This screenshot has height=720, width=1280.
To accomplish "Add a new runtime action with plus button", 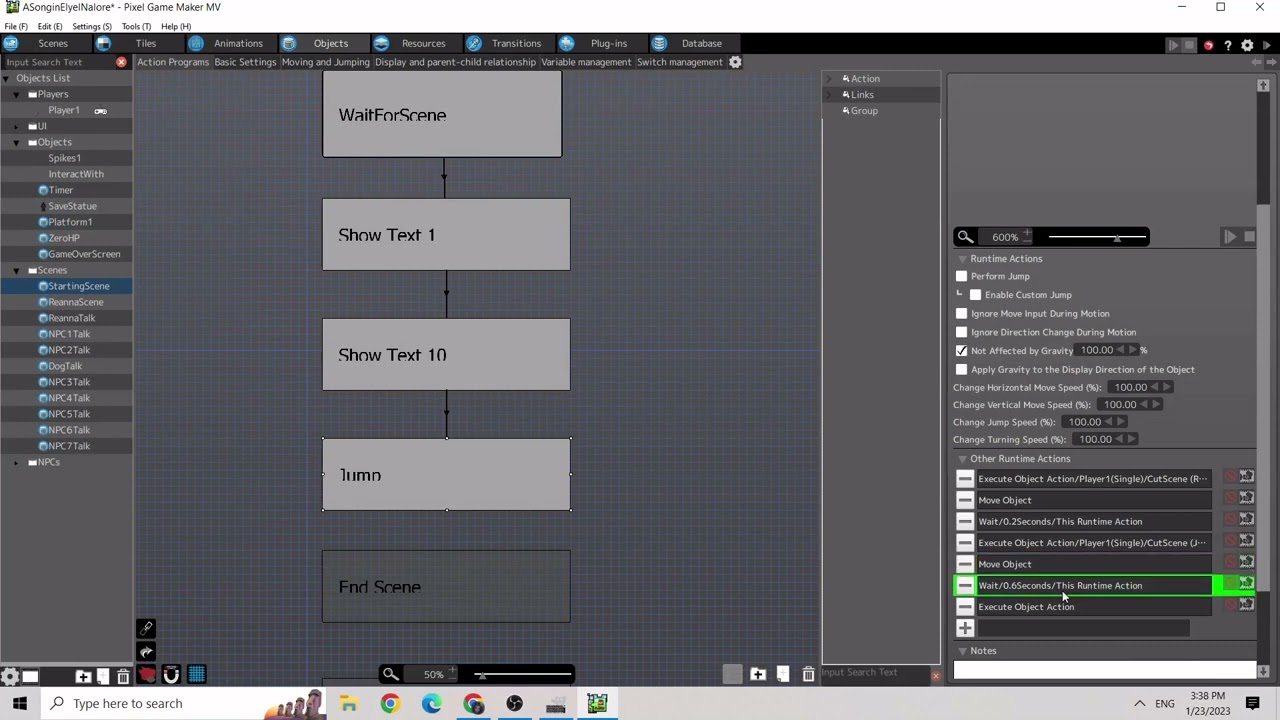I will click(x=965, y=628).
